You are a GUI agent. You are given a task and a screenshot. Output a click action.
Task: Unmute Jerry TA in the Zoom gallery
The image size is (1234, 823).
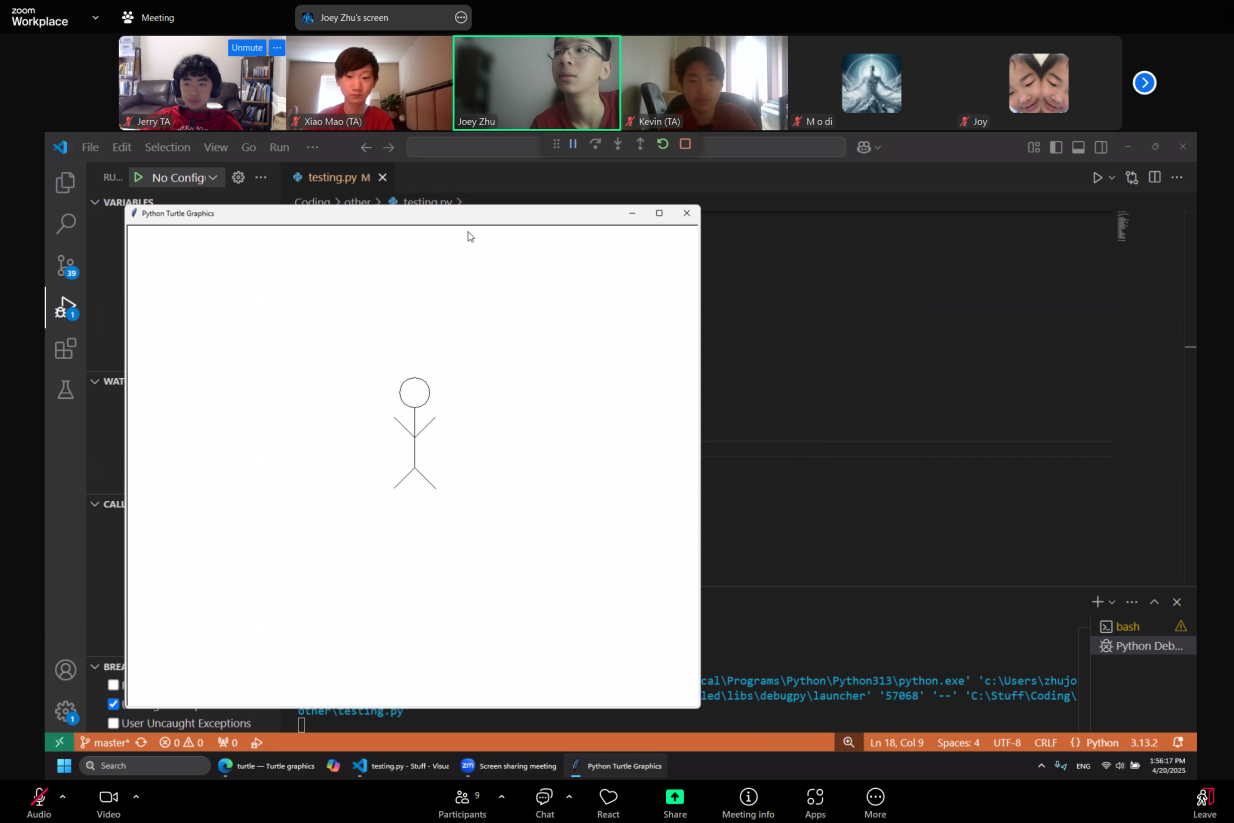[246, 47]
